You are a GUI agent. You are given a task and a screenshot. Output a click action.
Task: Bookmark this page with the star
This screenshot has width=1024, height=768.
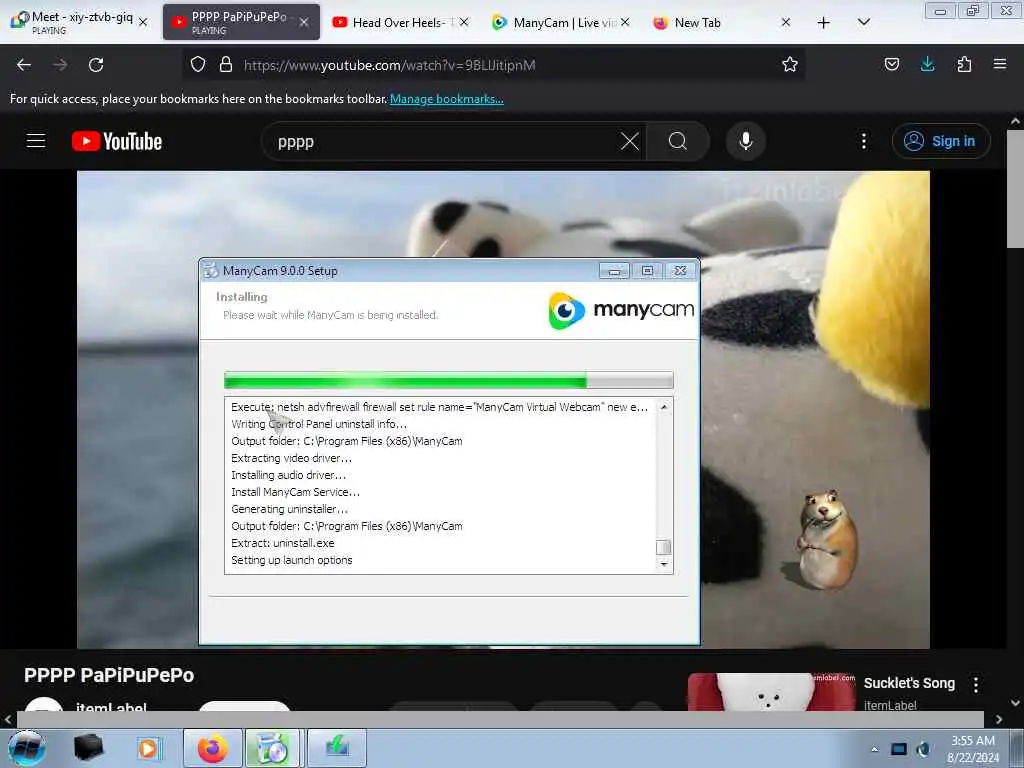[x=790, y=64]
